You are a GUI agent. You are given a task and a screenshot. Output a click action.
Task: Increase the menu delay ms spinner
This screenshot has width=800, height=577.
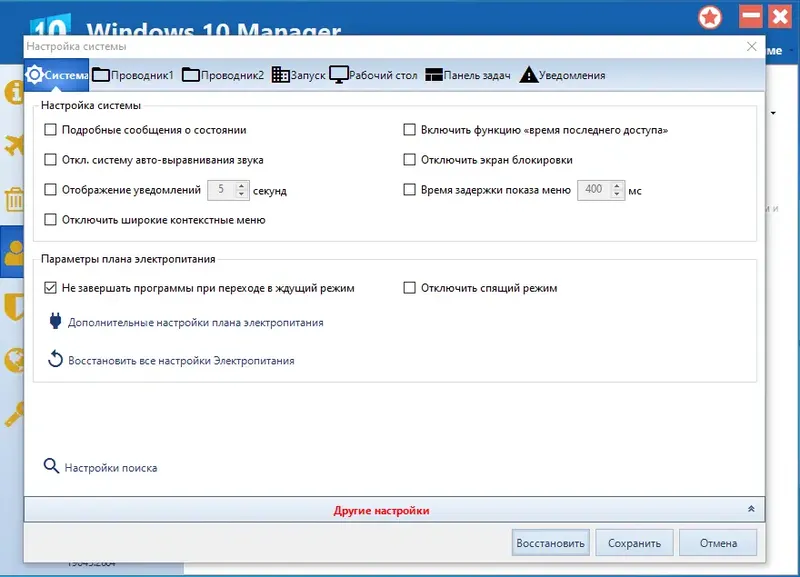pyautogui.click(x=617, y=186)
